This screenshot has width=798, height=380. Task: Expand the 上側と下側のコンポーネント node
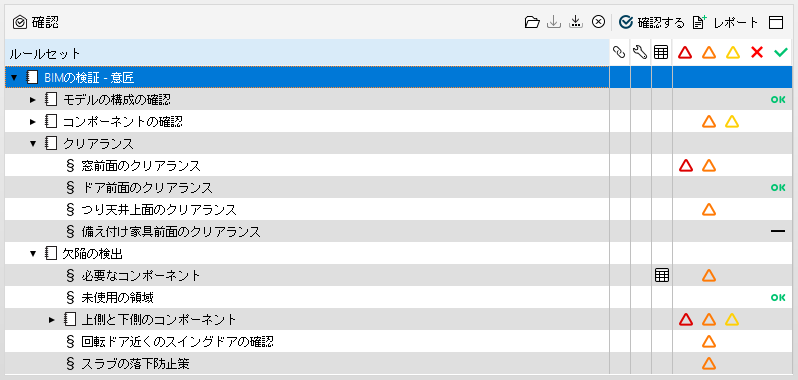pos(51,319)
